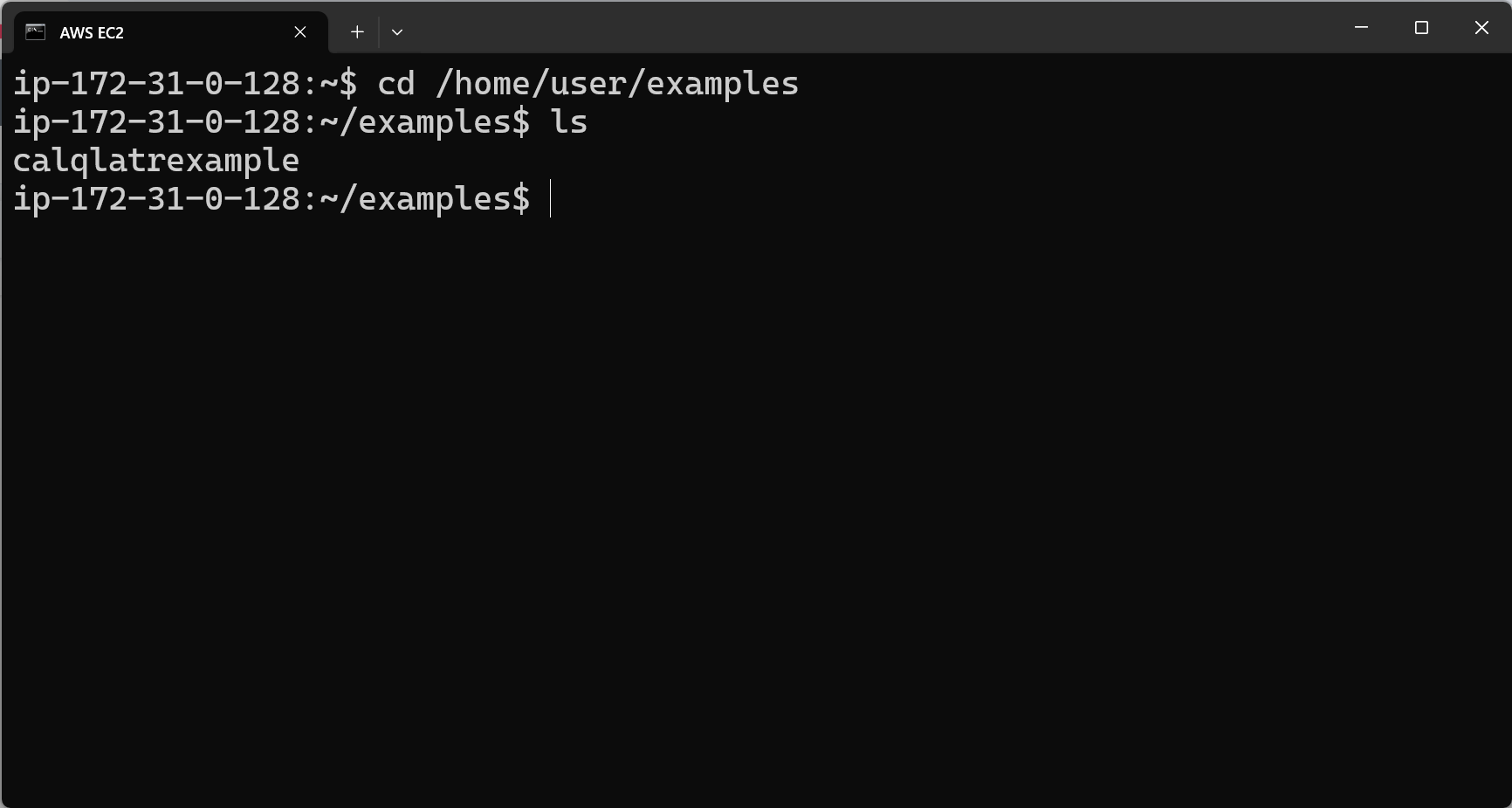Close the AWS EC2 tab

point(300,32)
